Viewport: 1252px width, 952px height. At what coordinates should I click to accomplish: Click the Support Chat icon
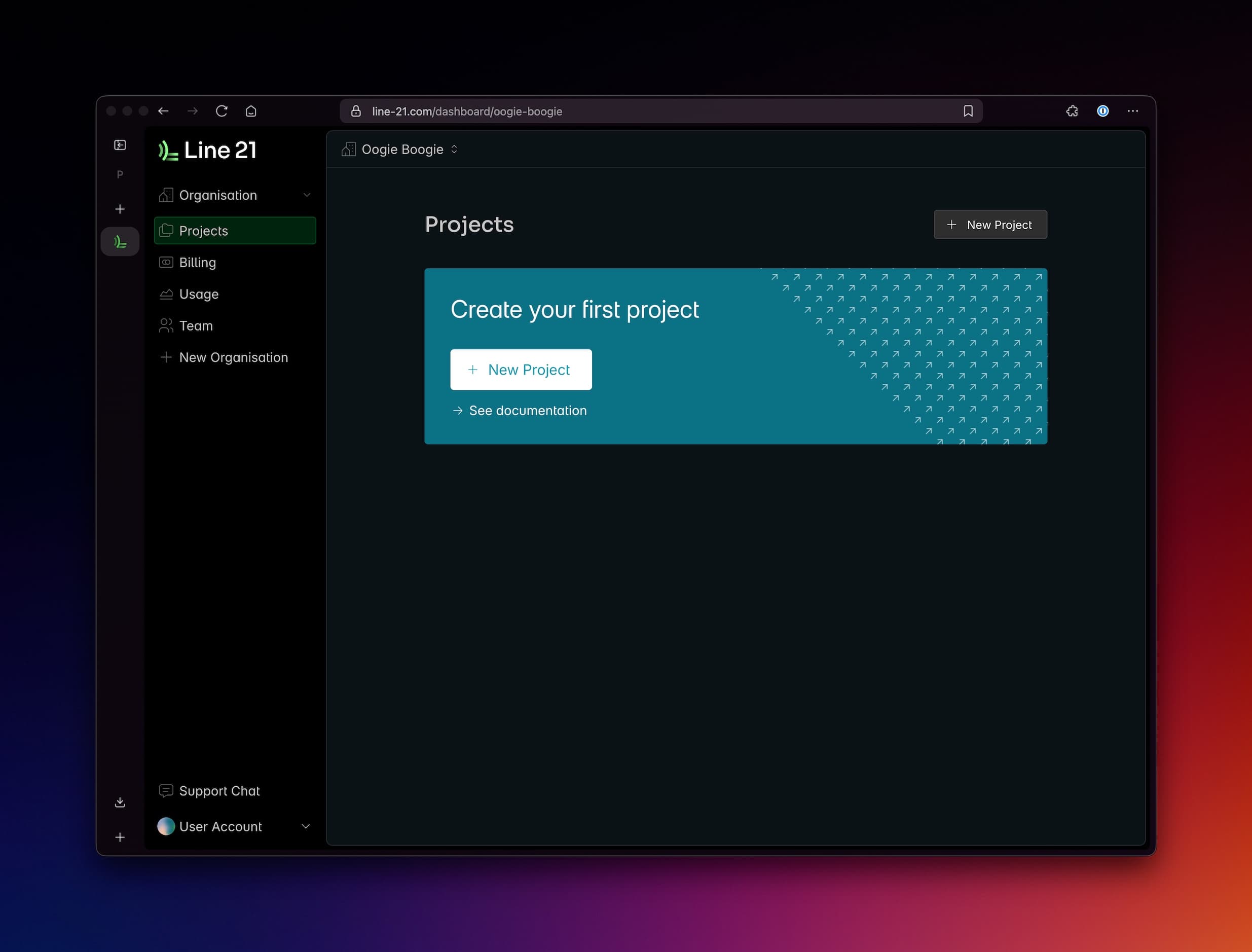click(x=166, y=790)
